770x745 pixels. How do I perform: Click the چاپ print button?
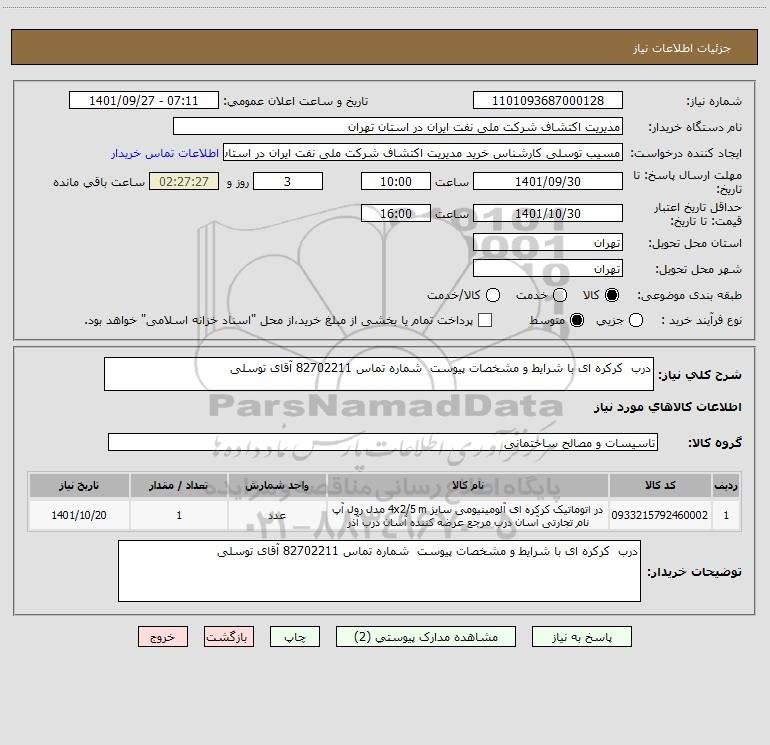point(295,636)
